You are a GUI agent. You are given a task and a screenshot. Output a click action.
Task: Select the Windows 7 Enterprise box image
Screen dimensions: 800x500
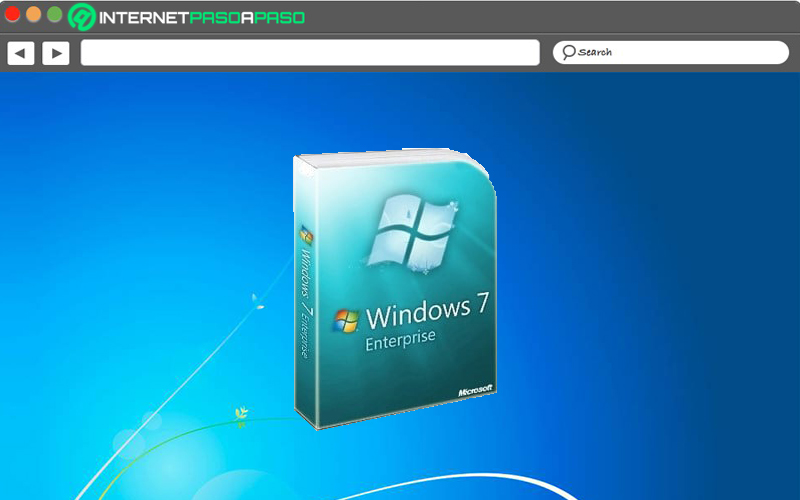tap(394, 289)
